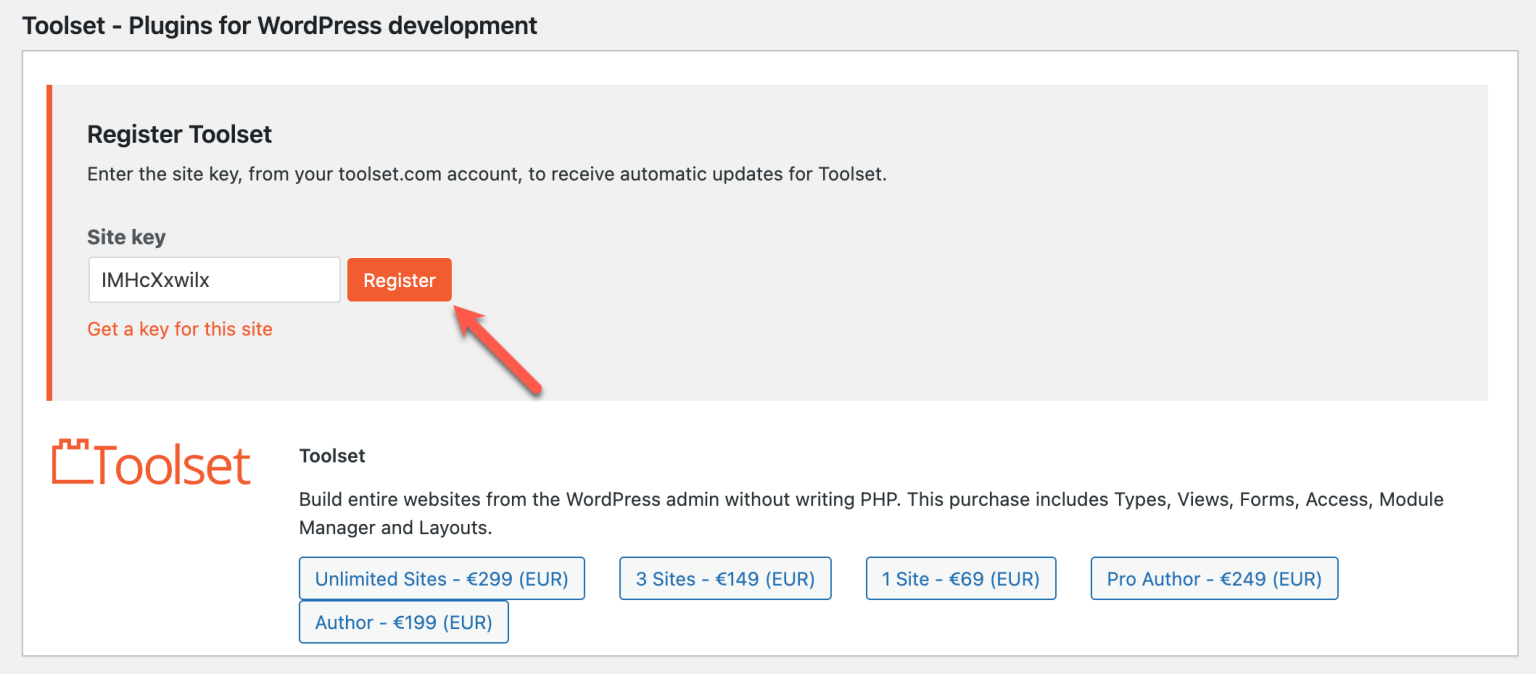This screenshot has height=674, width=1536.
Task: Choose the Author - €199 plan
Action: 403,622
